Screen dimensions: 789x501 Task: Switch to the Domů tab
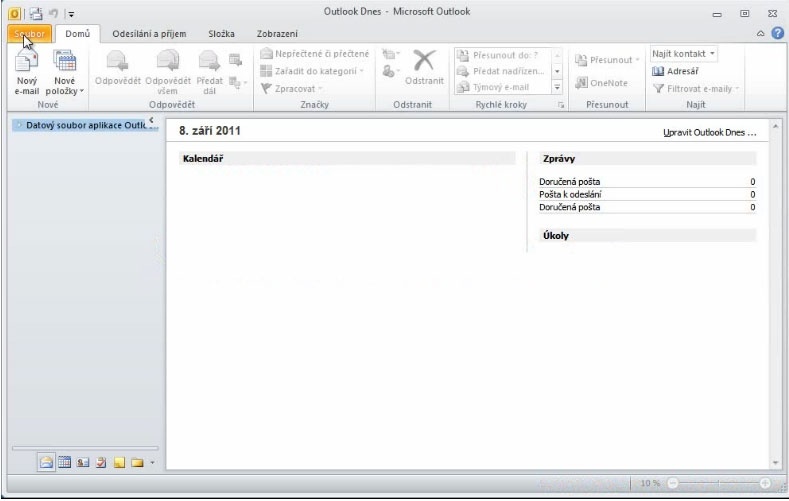pos(77,34)
